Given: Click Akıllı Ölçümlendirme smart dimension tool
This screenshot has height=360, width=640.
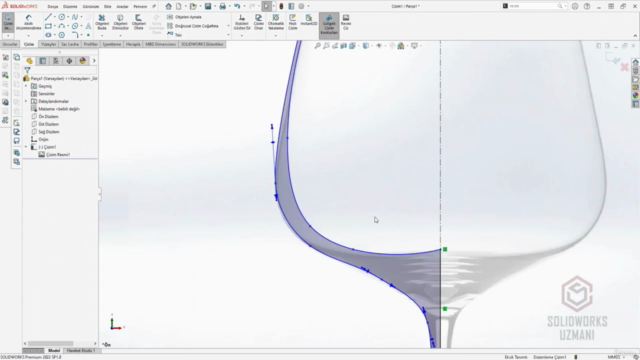Looking at the screenshot, I should click(28, 22).
